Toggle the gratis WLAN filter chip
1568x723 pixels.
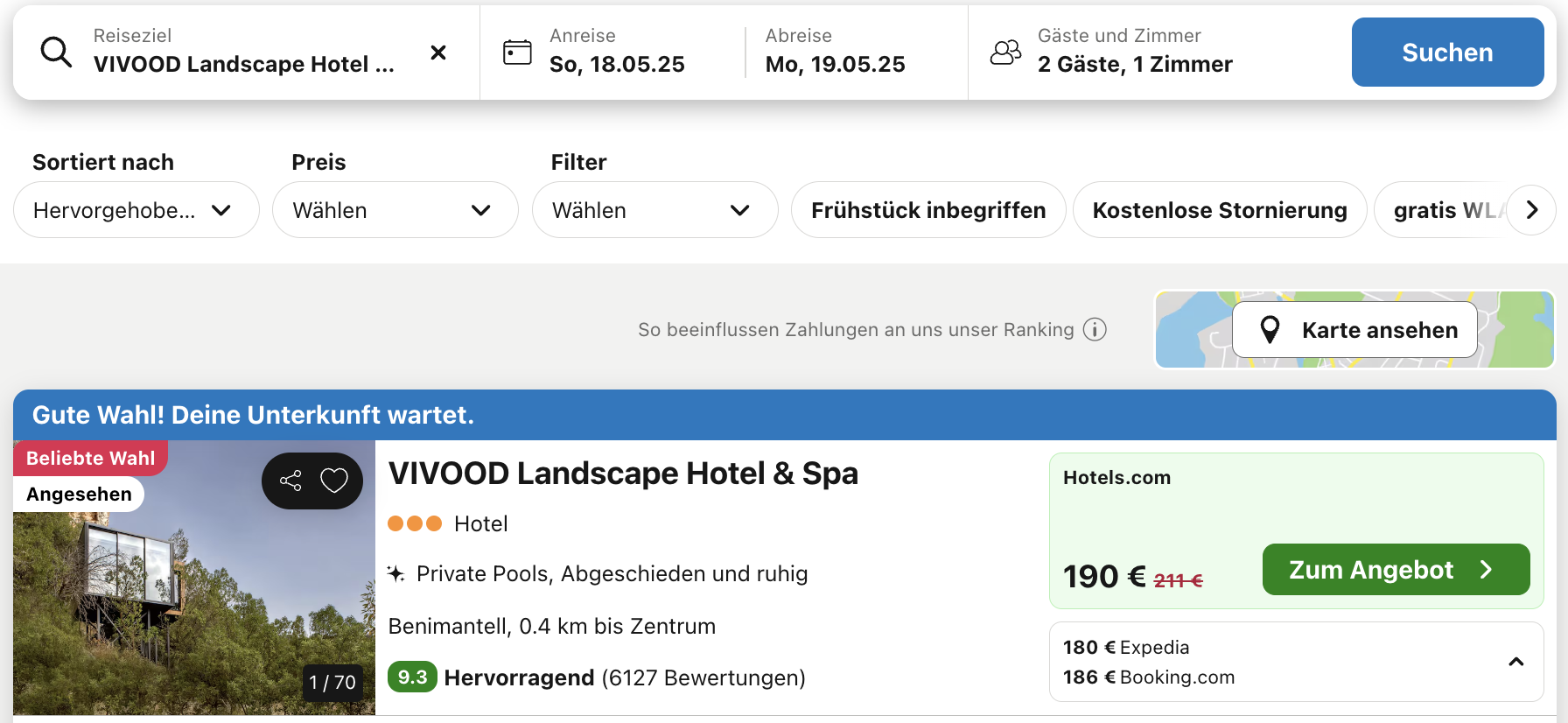click(1444, 210)
